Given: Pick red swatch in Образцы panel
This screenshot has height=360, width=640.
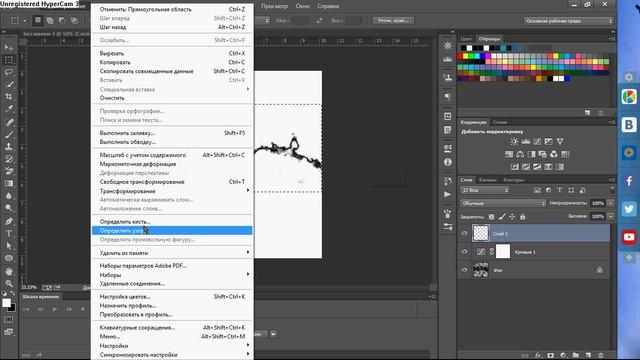Looking at the screenshot, I should 460,56.
